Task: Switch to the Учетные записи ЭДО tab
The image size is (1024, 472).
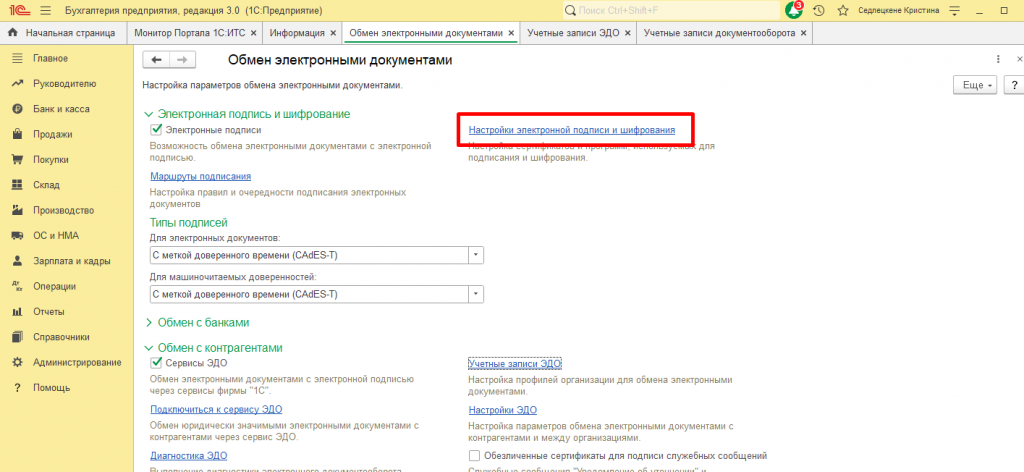Action: pos(573,33)
